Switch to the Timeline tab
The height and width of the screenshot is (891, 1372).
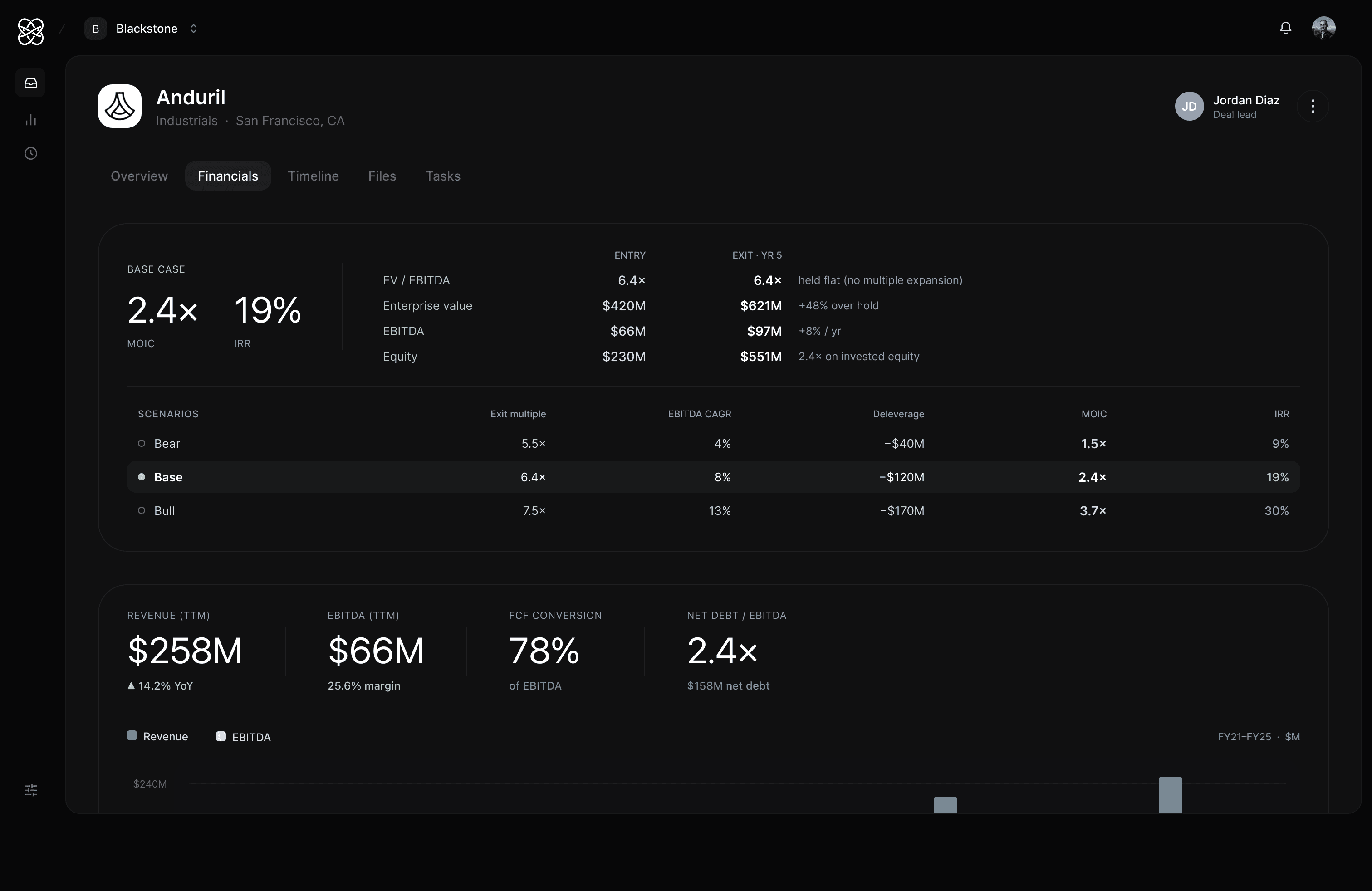(x=313, y=176)
